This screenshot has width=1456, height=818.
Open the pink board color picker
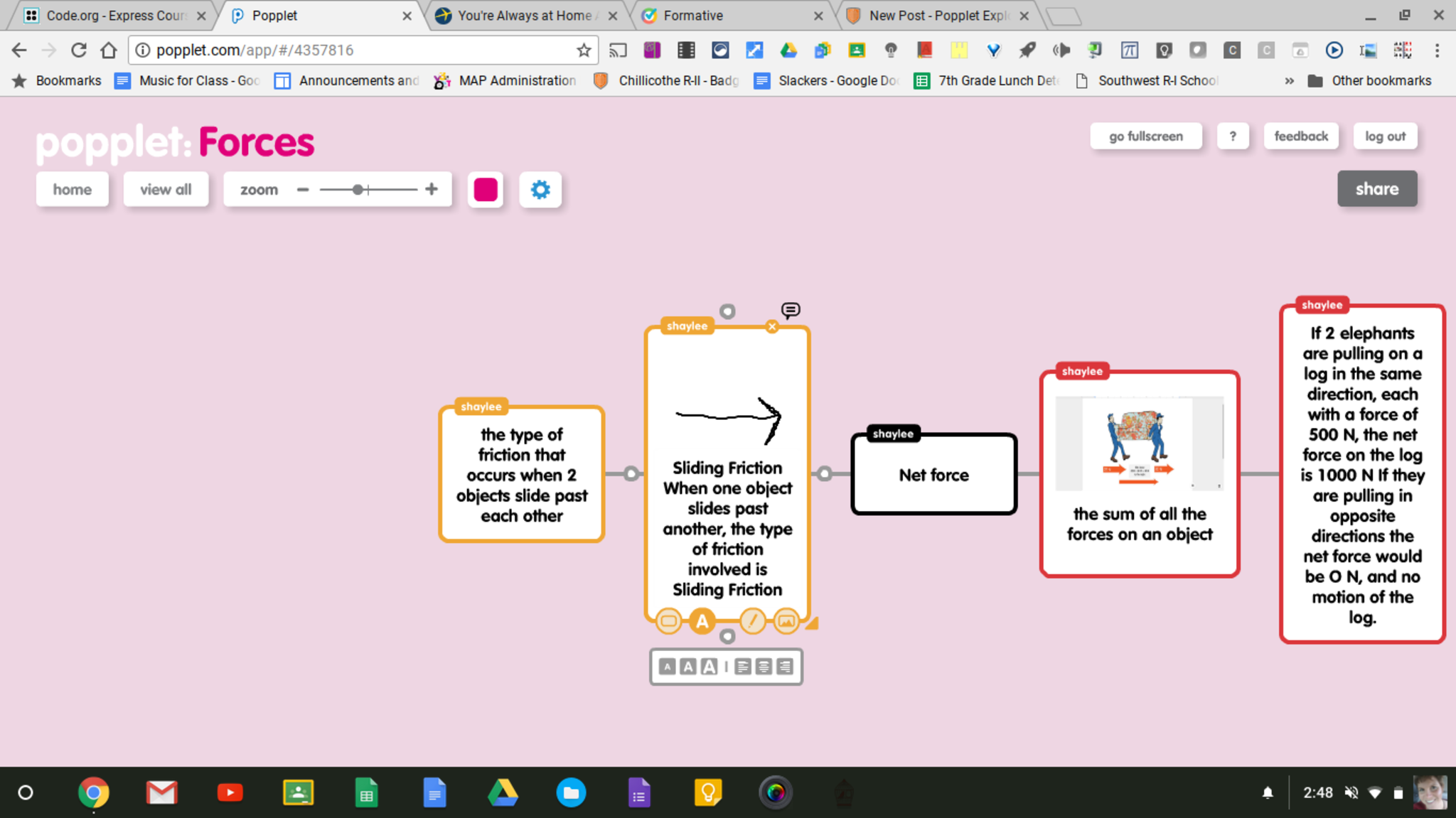coord(486,190)
